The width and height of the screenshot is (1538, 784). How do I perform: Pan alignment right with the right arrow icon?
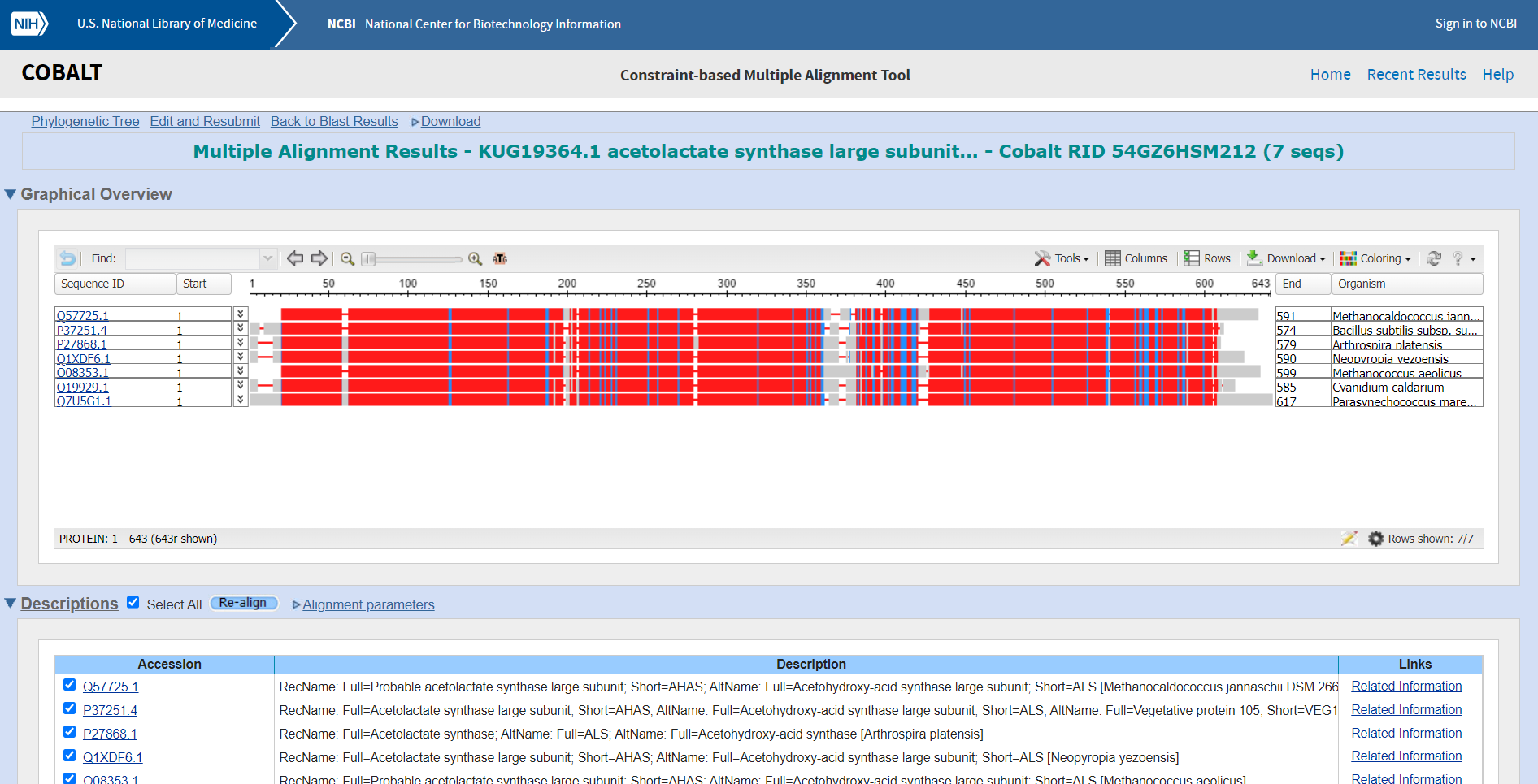tap(319, 258)
